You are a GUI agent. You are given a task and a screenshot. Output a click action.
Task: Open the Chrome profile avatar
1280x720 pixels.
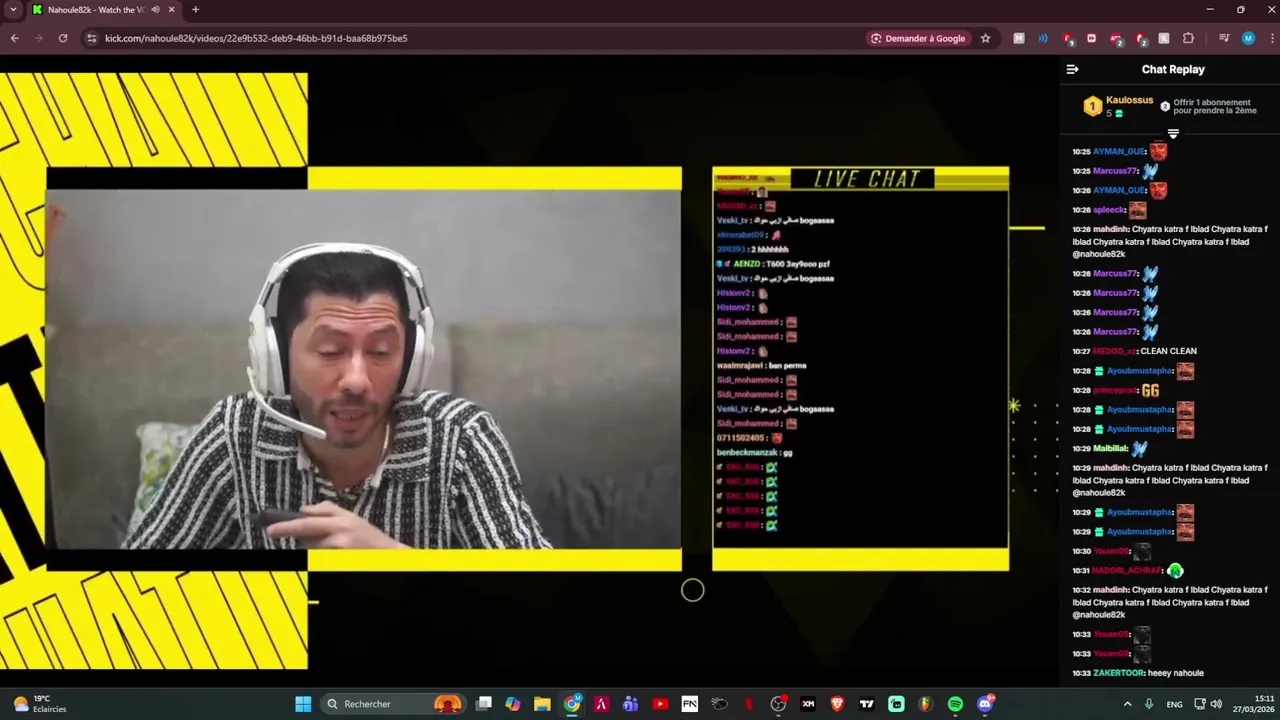[1248, 38]
